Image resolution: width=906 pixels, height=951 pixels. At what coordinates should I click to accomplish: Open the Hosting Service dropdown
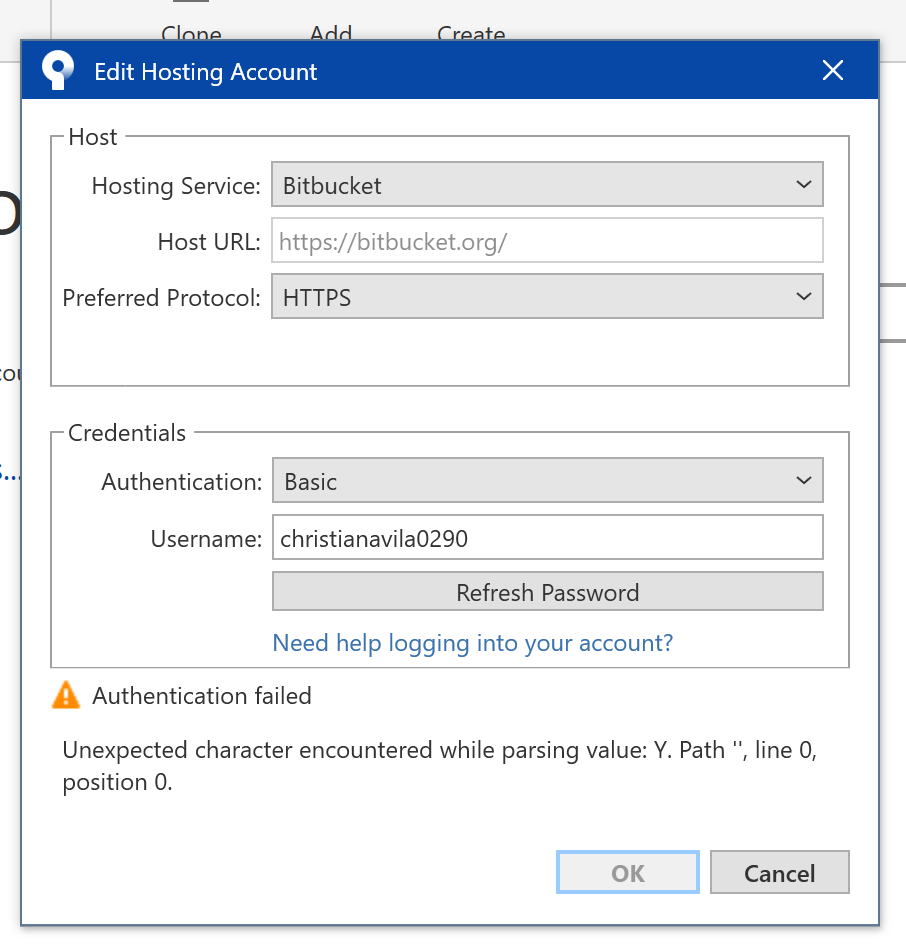coord(547,184)
